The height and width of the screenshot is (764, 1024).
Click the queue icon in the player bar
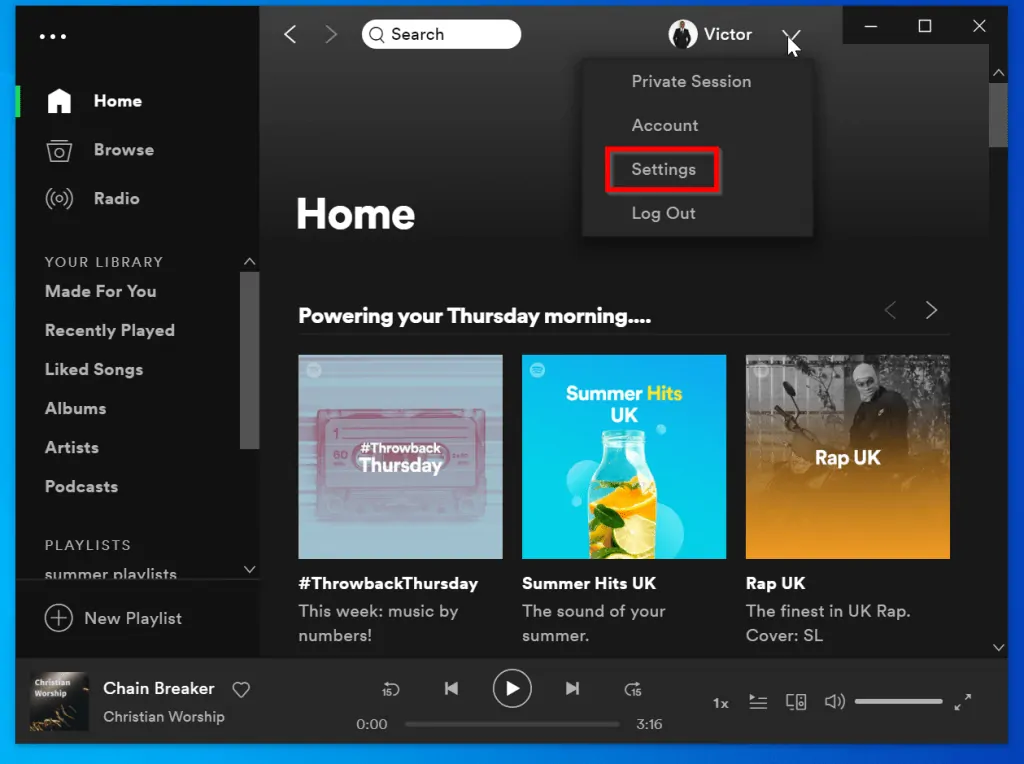(758, 702)
